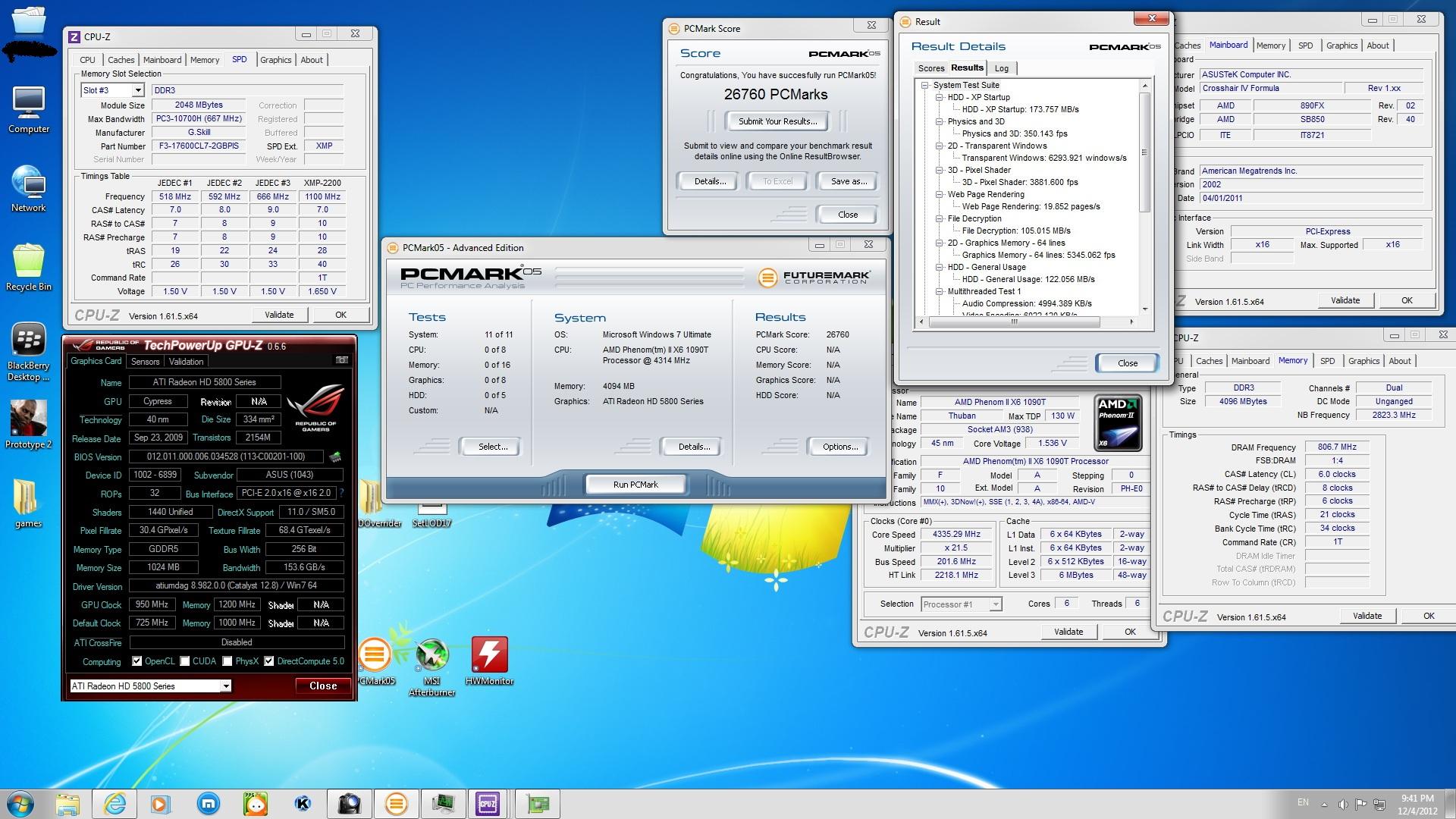This screenshot has width=1456, height=819.
Task: Open the Windows Start button
Action: coord(20,803)
